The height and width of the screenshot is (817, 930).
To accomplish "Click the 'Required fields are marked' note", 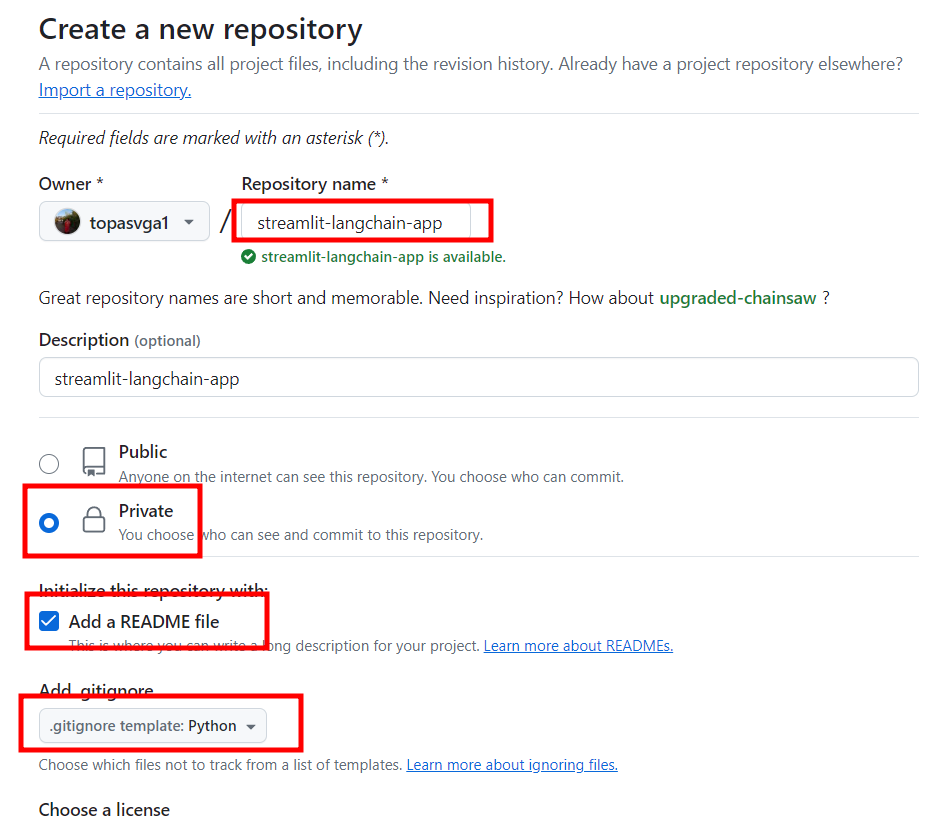I will [x=214, y=138].
